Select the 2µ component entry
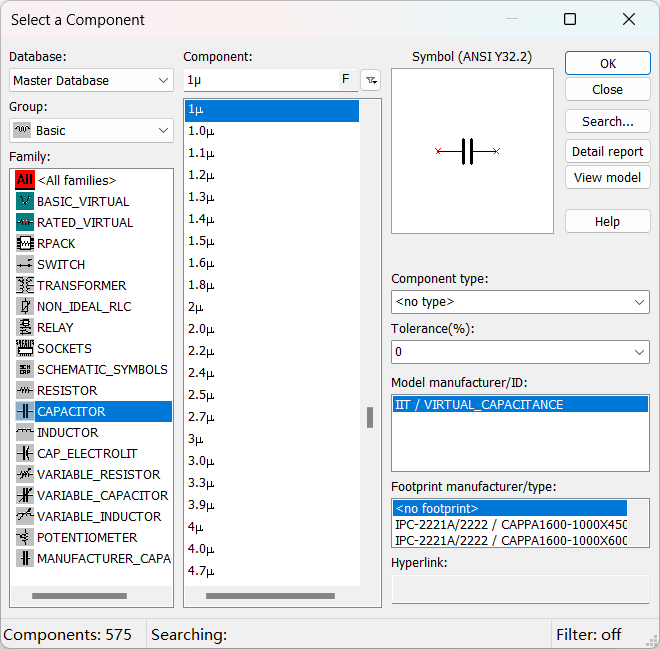Screen dimensions: 660x649 (272, 307)
